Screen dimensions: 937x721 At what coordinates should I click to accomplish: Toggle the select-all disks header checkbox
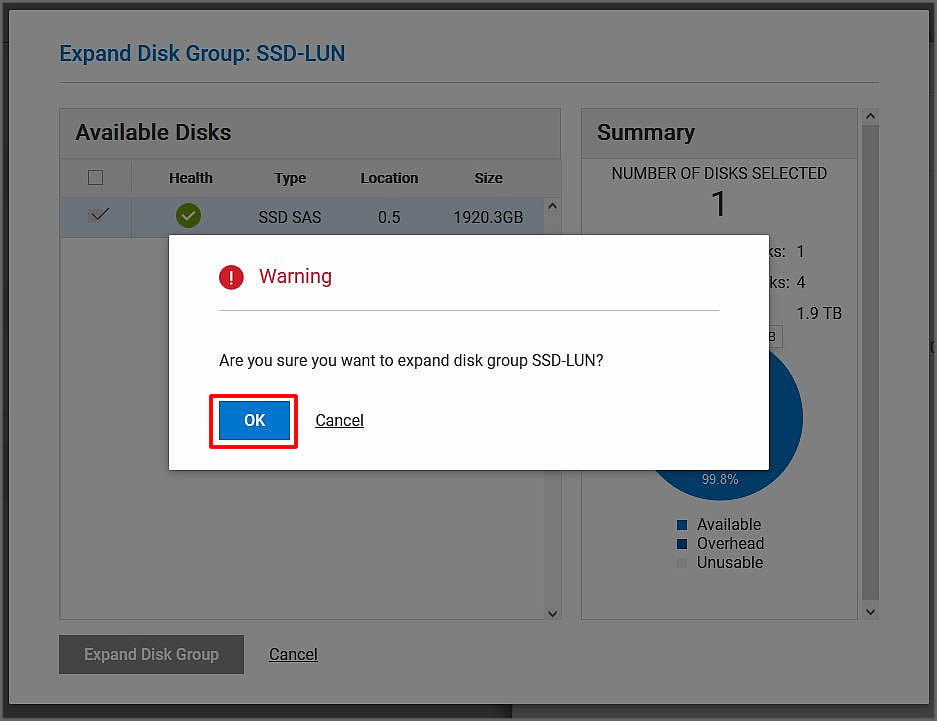click(x=96, y=178)
